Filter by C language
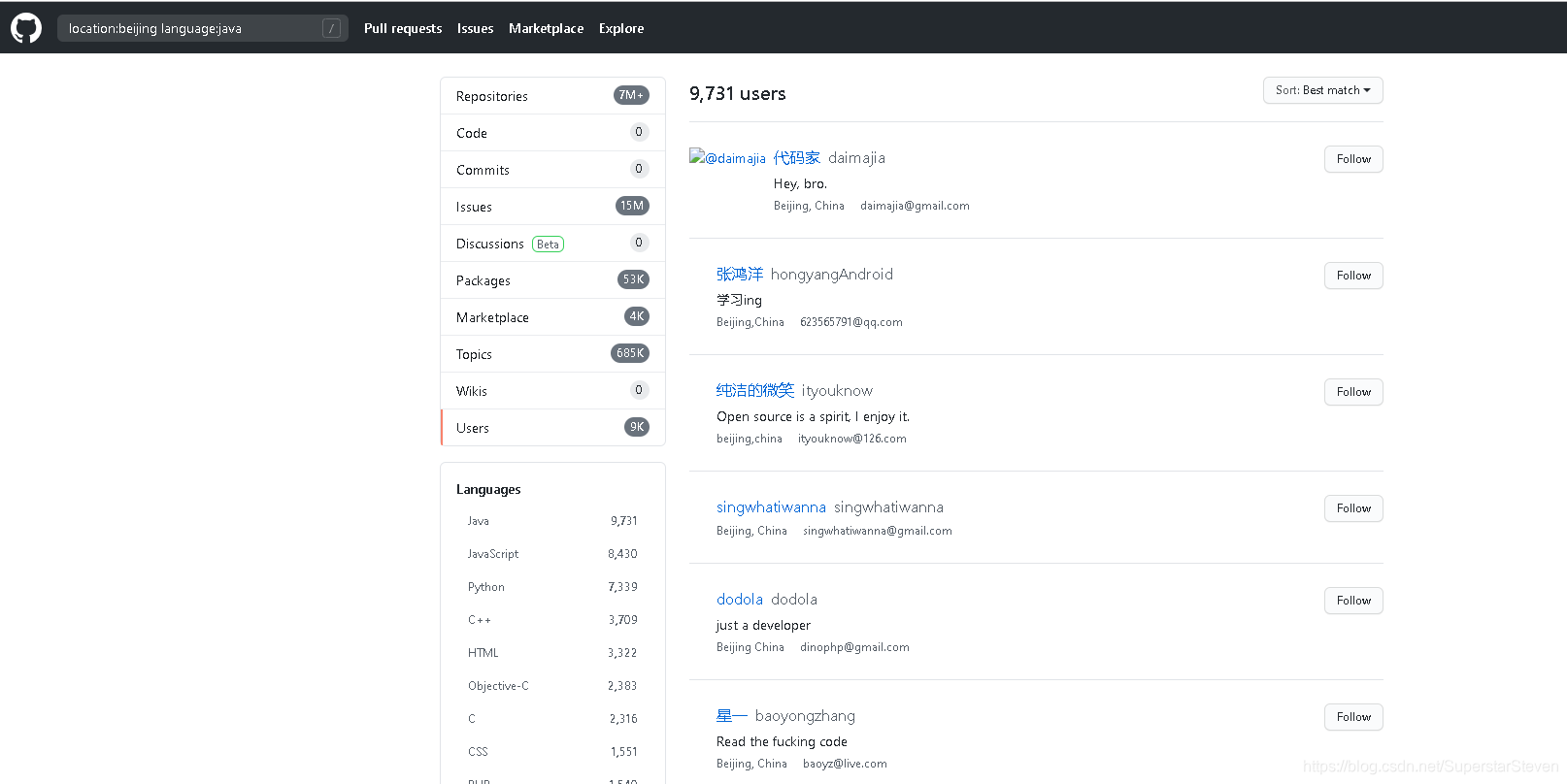 coord(552,719)
